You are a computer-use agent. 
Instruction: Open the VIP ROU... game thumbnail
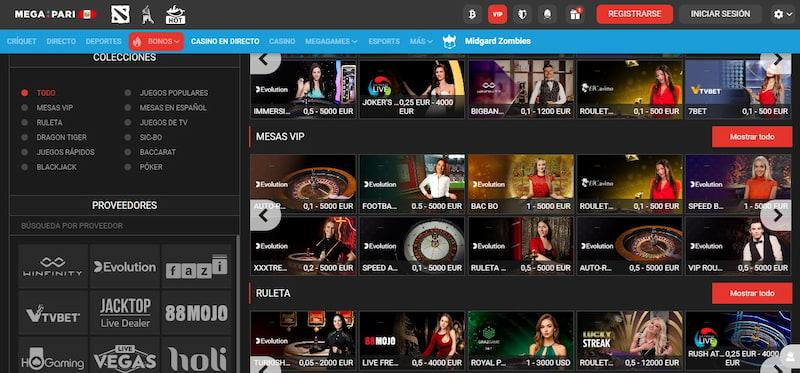click(738, 246)
